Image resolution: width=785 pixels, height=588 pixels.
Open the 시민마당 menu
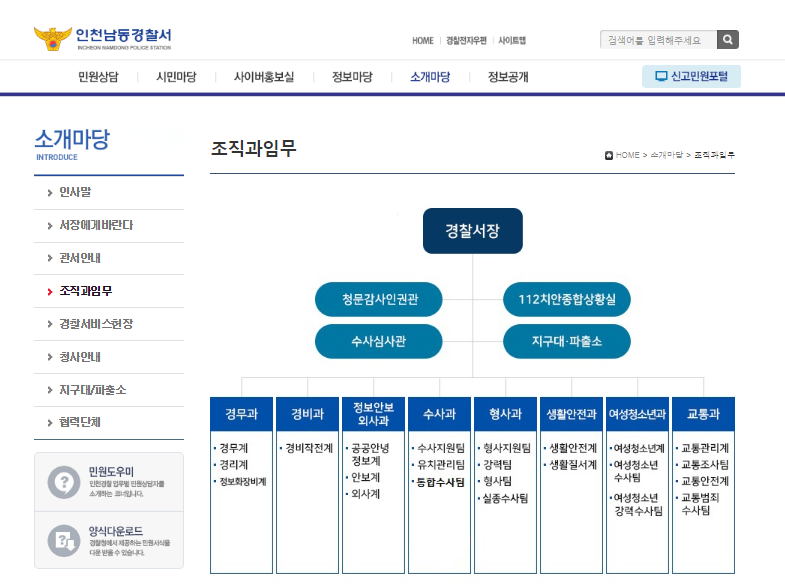176,77
